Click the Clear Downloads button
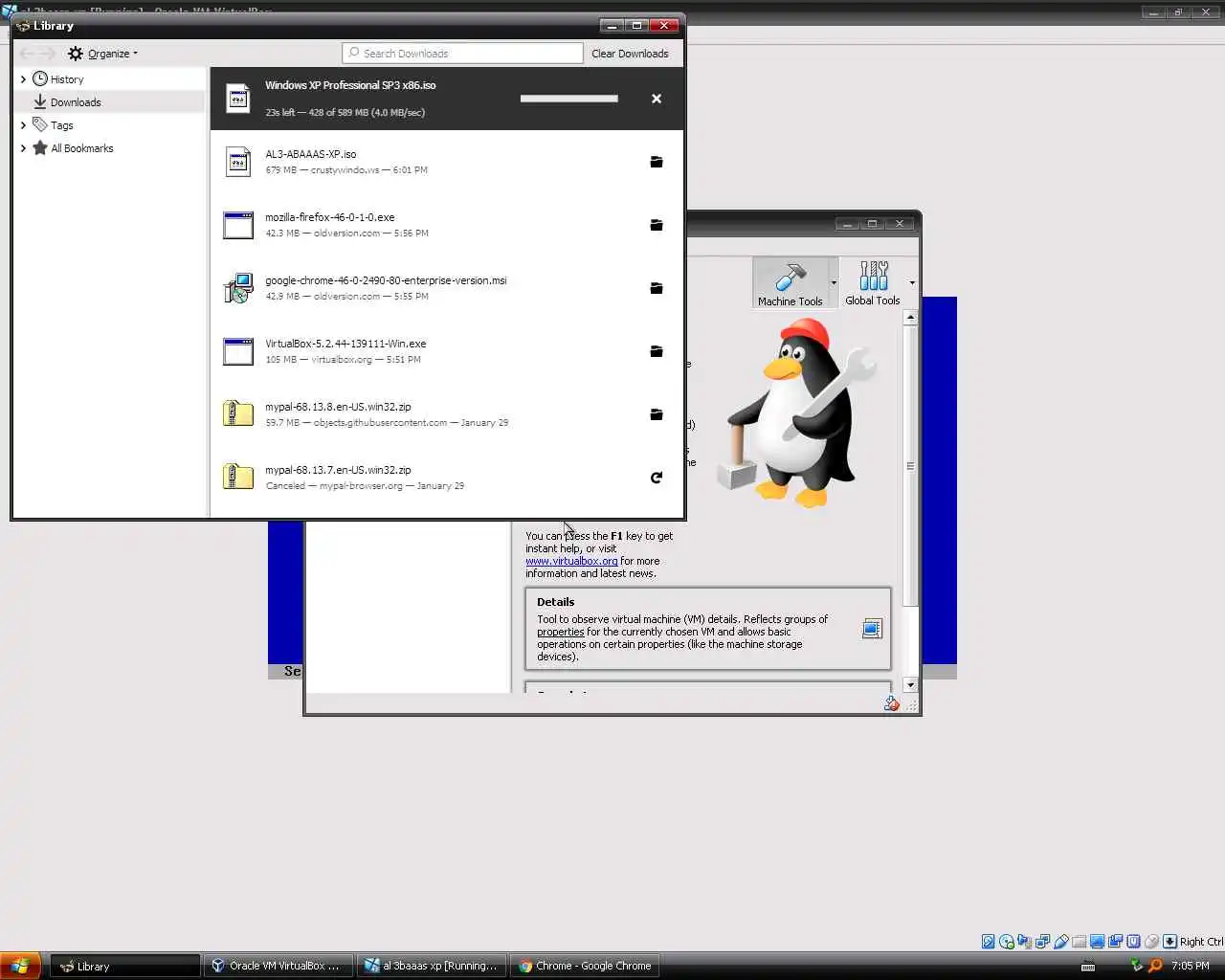This screenshot has height=980, width=1225. click(630, 54)
